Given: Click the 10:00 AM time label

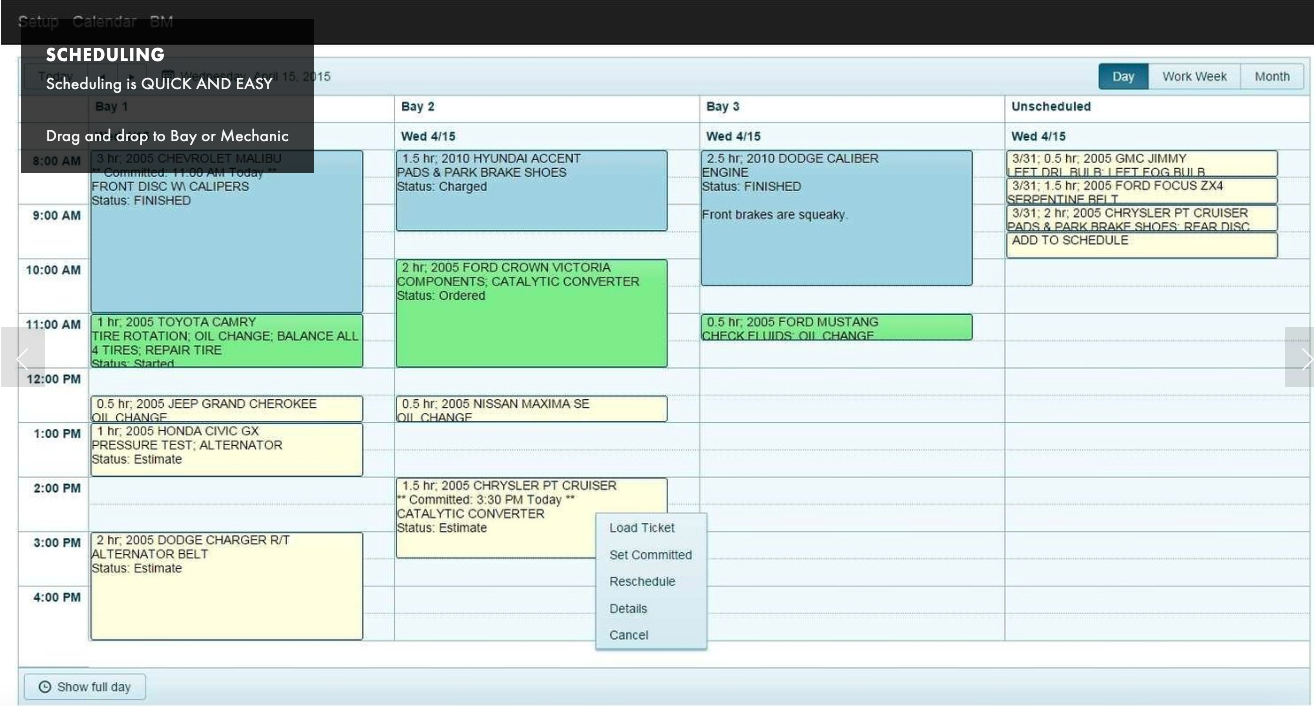Looking at the screenshot, I should coord(53,270).
